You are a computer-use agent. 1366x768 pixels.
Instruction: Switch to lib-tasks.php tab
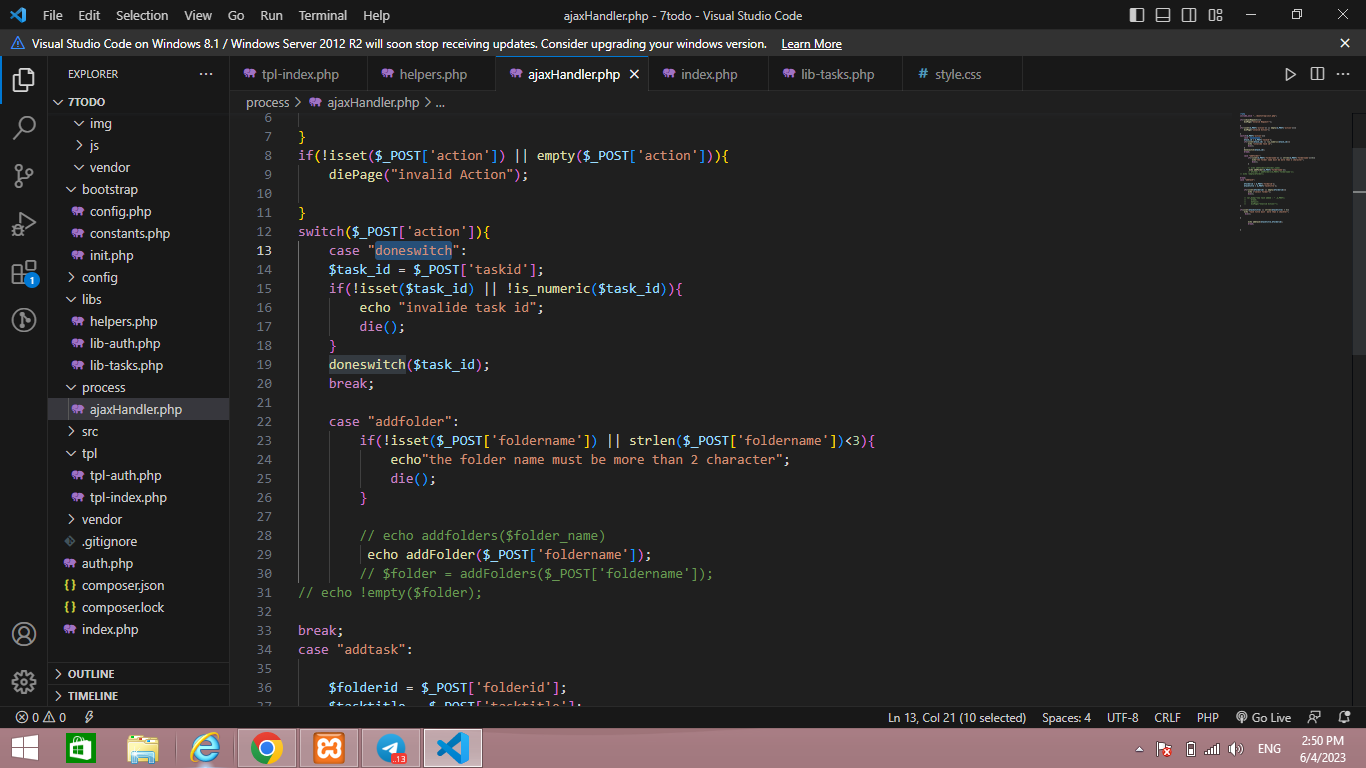coord(837,75)
